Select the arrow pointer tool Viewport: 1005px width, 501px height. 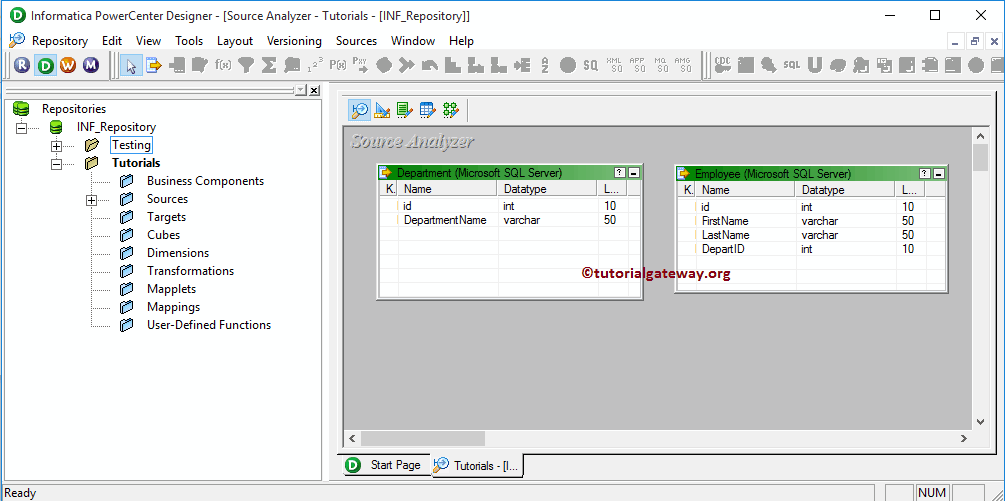(131, 65)
